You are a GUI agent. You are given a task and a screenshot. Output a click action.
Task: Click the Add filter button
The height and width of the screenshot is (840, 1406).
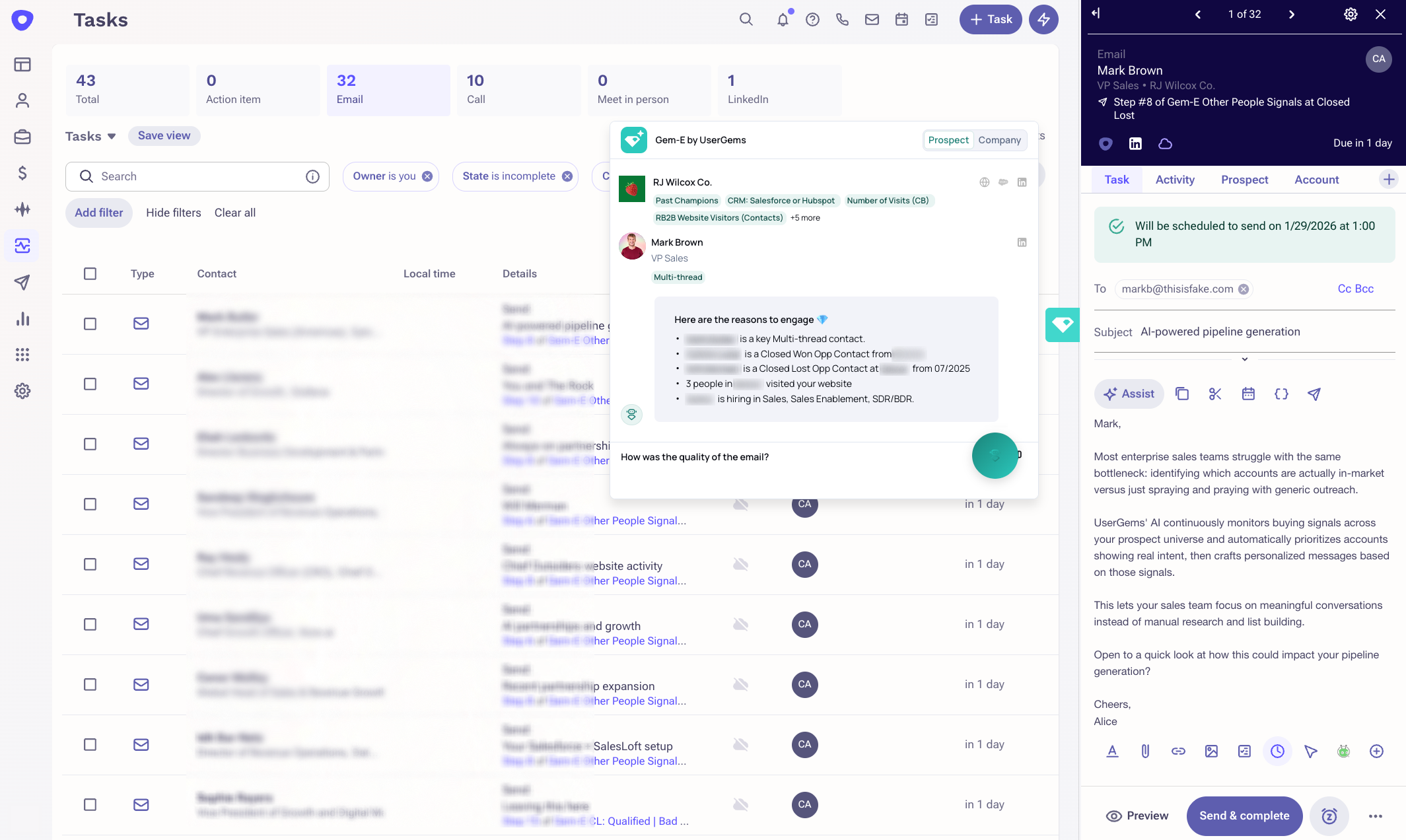point(99,213)
